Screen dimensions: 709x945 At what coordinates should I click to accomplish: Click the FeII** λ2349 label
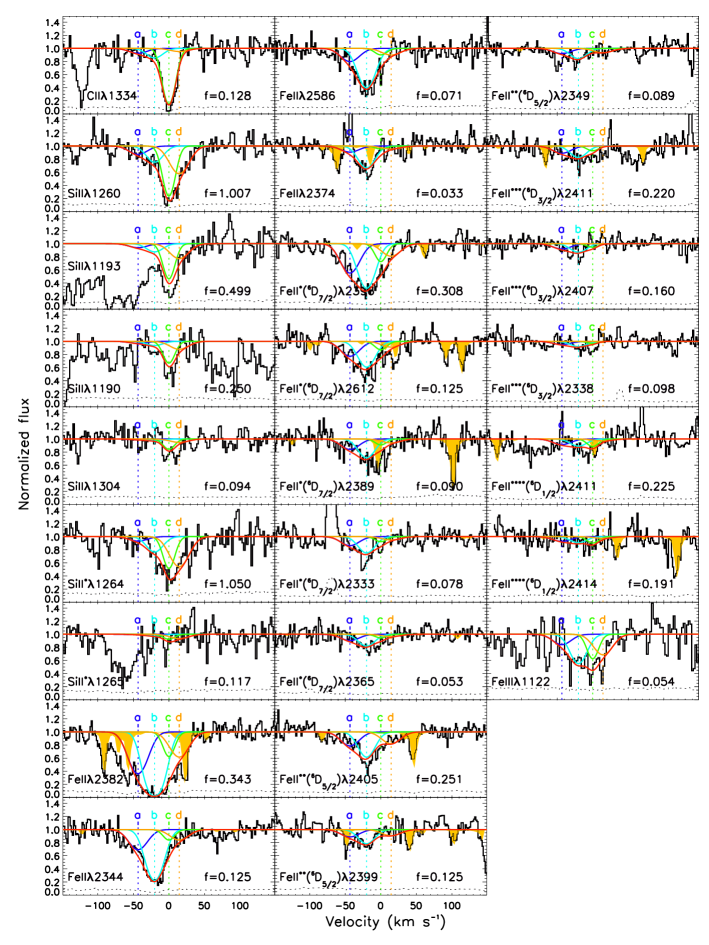tap(541, 95)
